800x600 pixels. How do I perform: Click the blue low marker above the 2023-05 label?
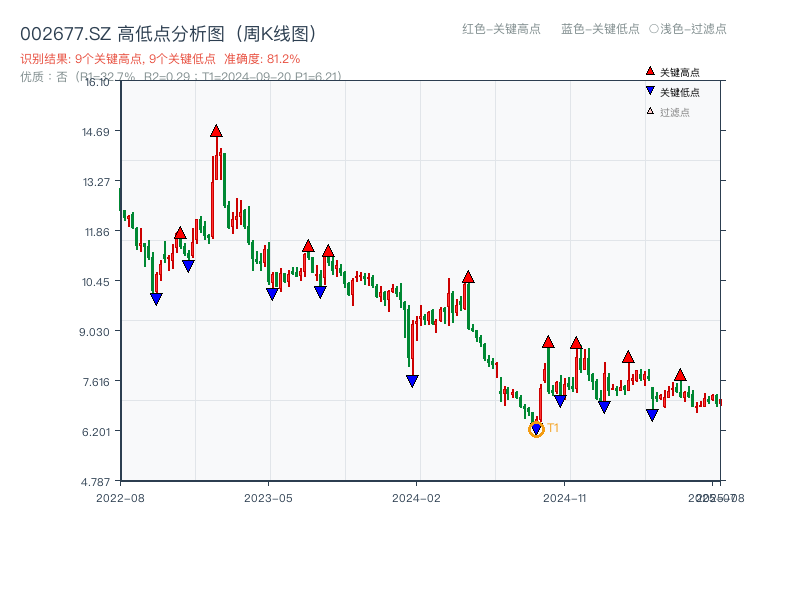(272, 294)
